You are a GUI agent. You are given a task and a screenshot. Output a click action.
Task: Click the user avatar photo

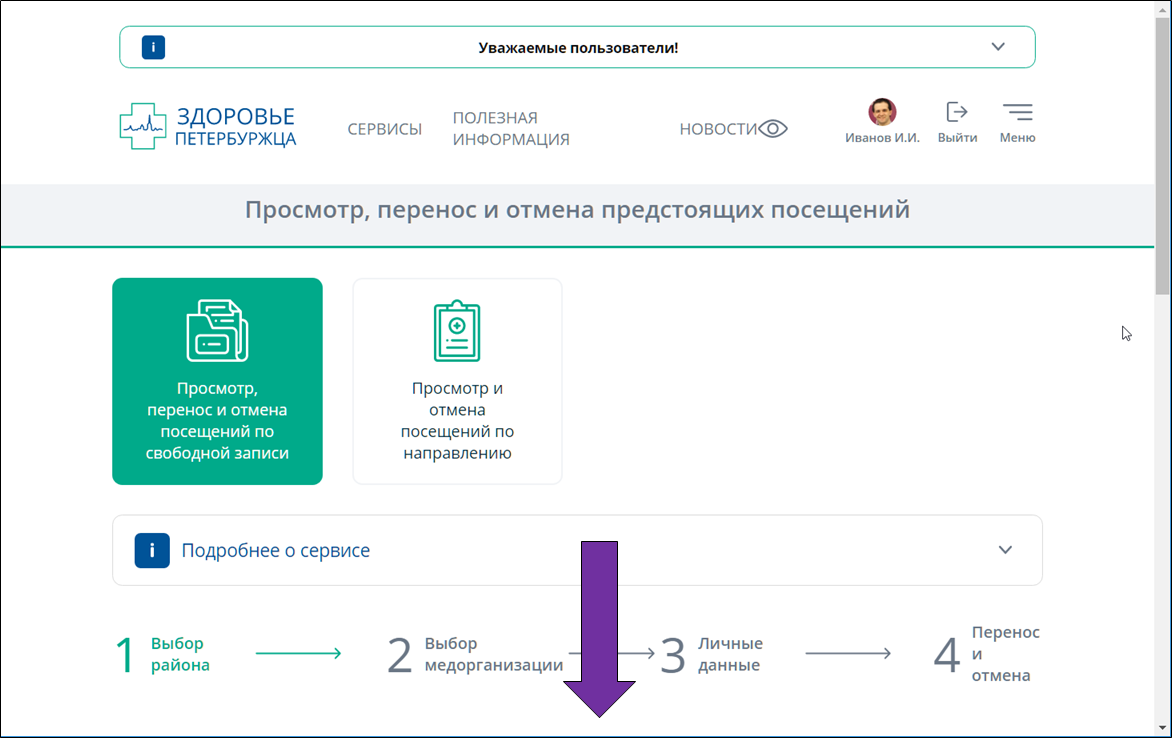click(x=882, y=111)
